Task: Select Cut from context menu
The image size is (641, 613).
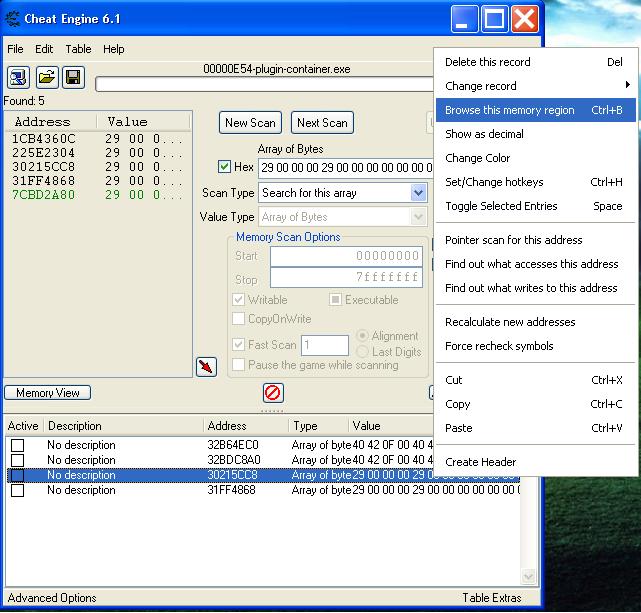Action: coord(536,380)
